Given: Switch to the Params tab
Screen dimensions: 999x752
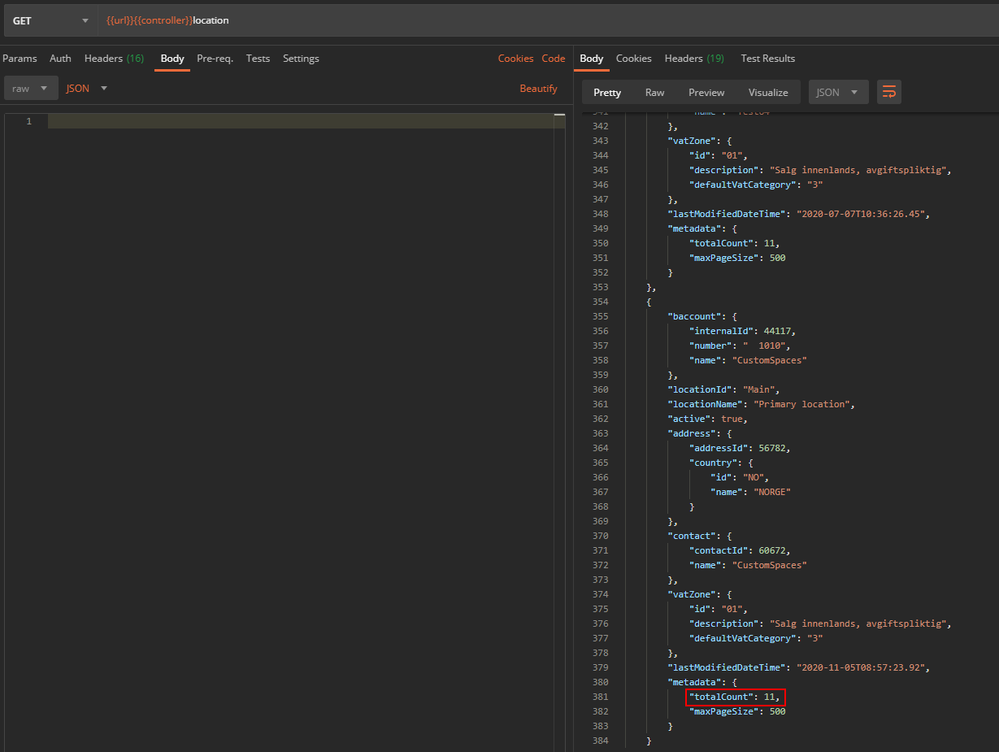Looking at the screenshot, I should coord(19,58).
